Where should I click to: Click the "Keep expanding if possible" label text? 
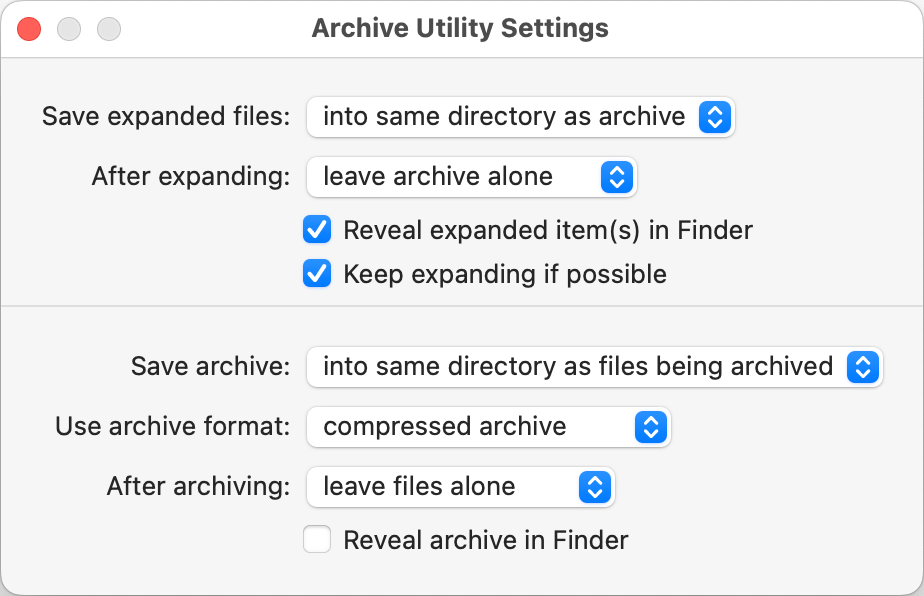pos(505,274)
